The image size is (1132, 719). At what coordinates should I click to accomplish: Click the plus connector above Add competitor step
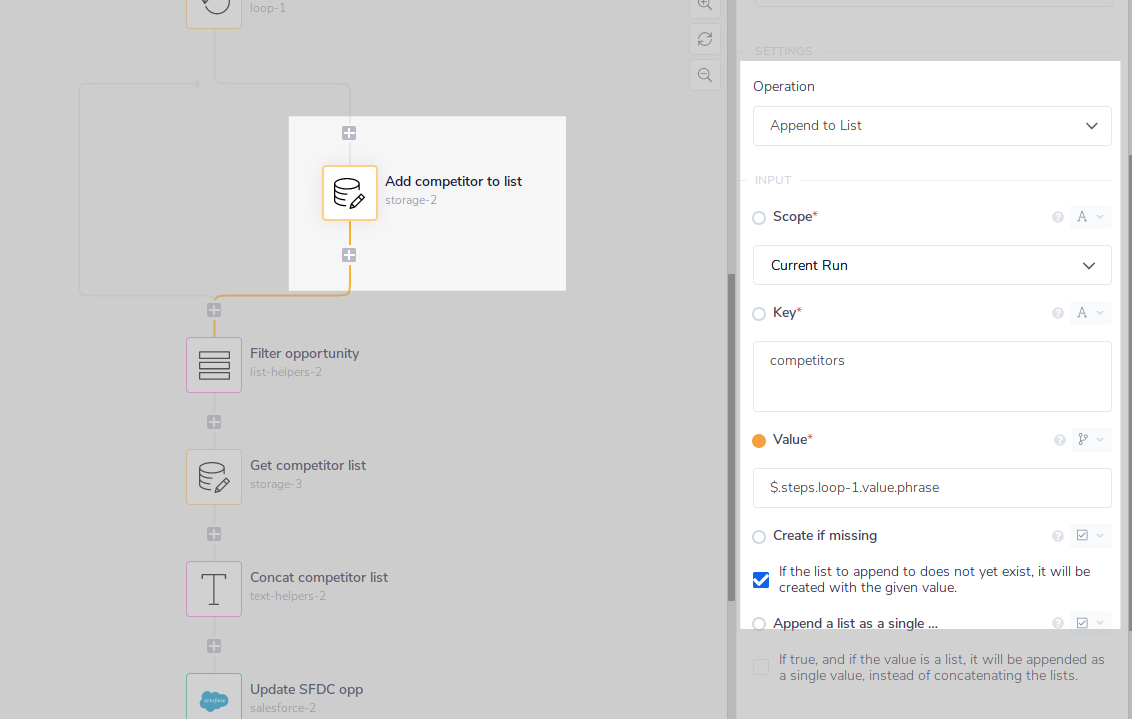pyautogui.click(x=349, y=133)
